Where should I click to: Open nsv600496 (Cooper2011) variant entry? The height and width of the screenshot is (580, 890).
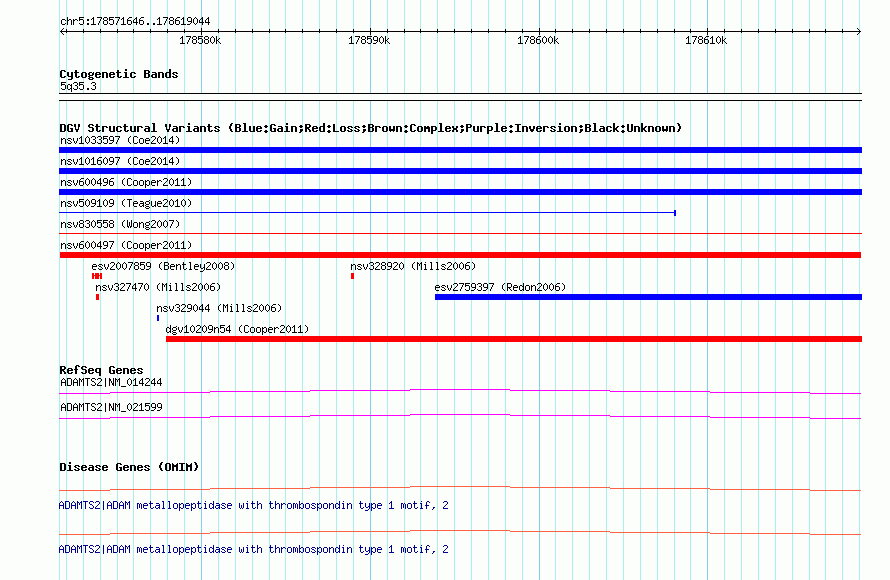[x=126, y=182]
